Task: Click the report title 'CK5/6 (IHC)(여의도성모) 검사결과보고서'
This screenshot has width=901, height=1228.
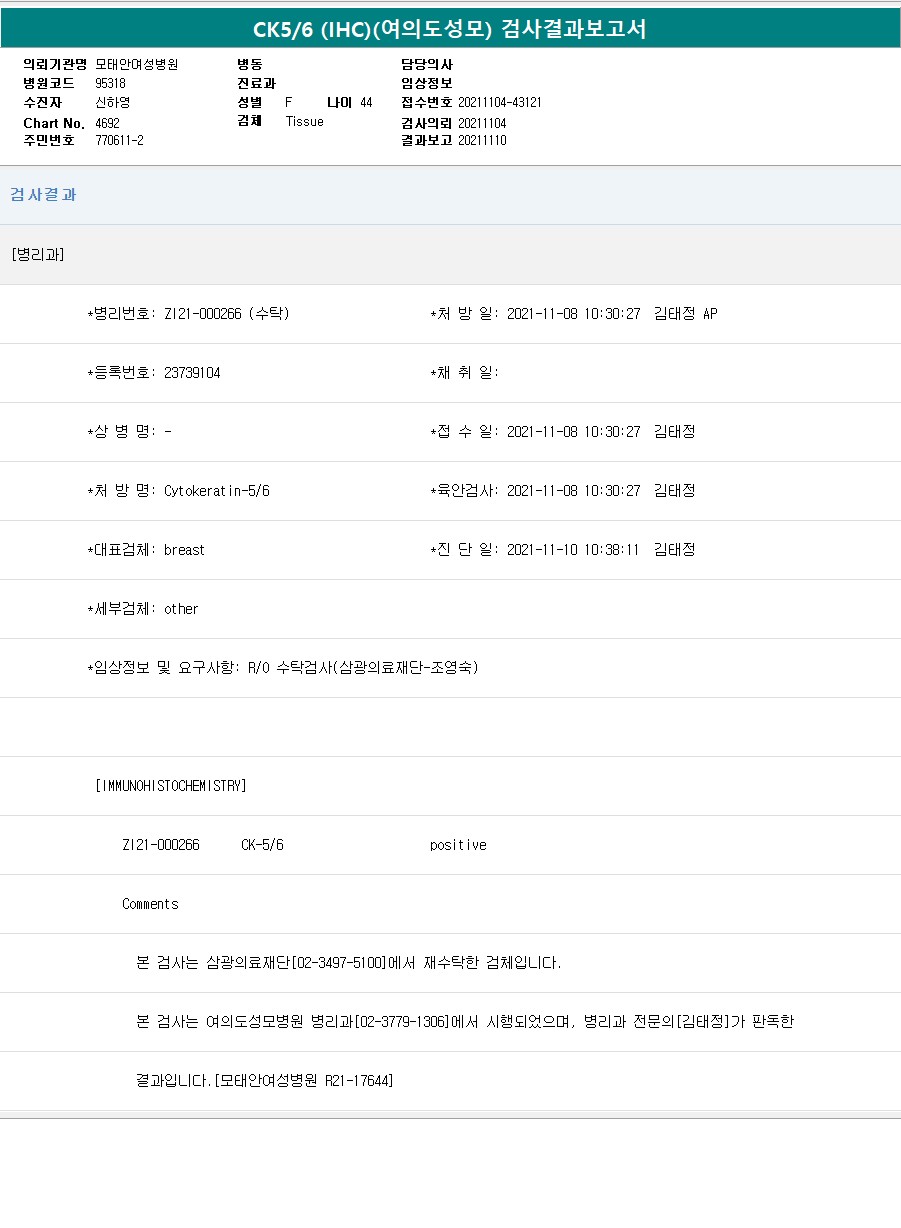Action: (x=450, y=29)
